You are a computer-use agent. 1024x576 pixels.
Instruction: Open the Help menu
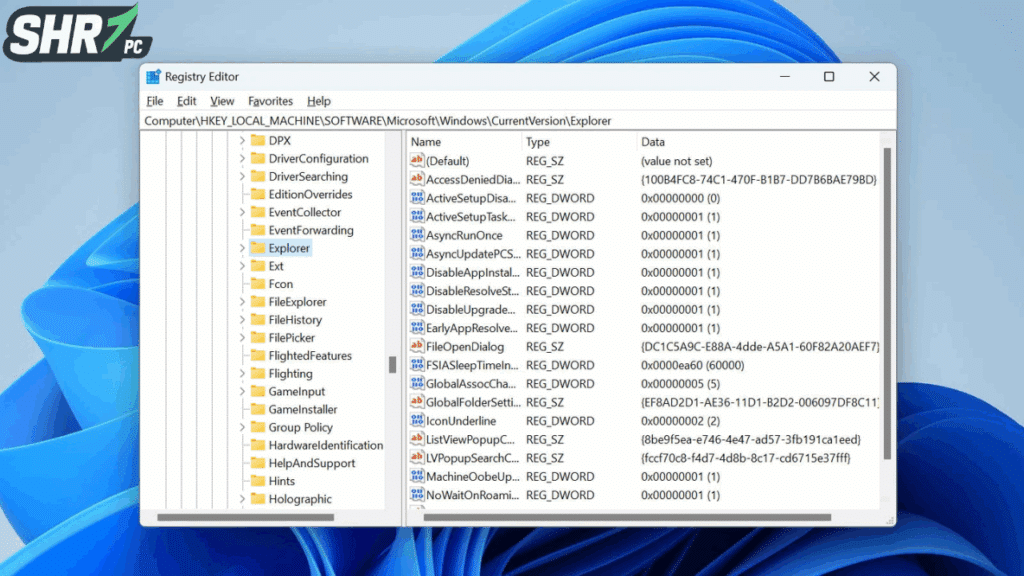click(x=319, y=101)
